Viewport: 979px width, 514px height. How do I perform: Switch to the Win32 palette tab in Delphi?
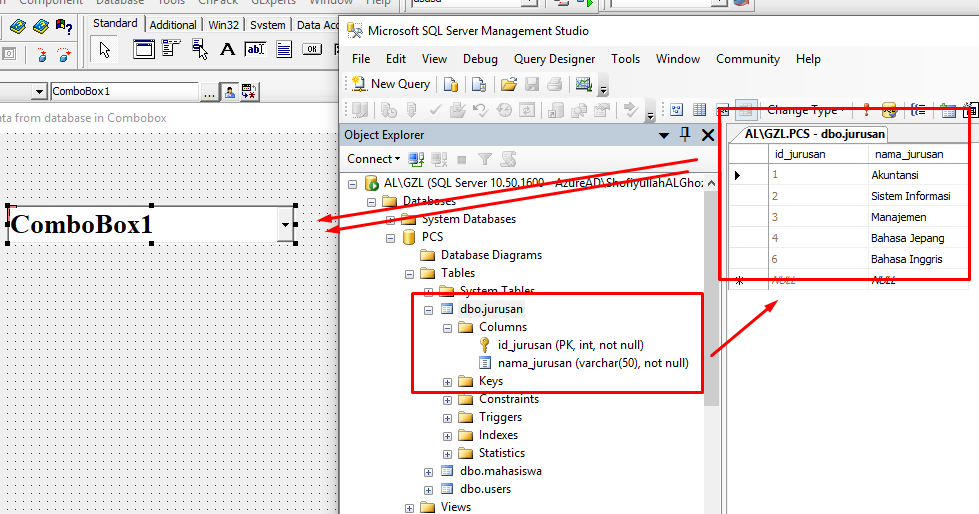224,24
